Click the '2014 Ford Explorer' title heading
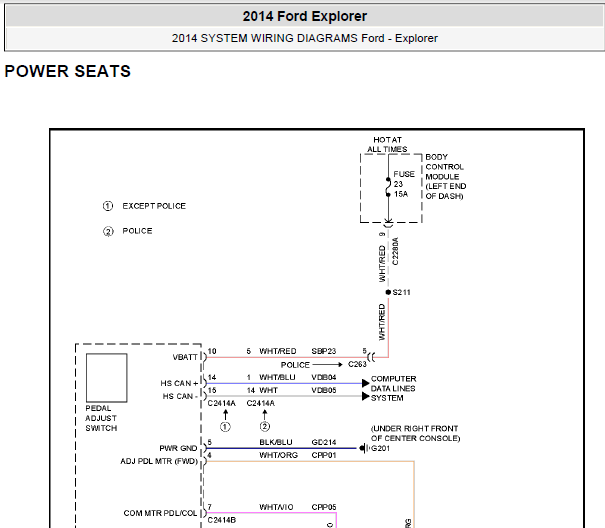 (304, 16)
